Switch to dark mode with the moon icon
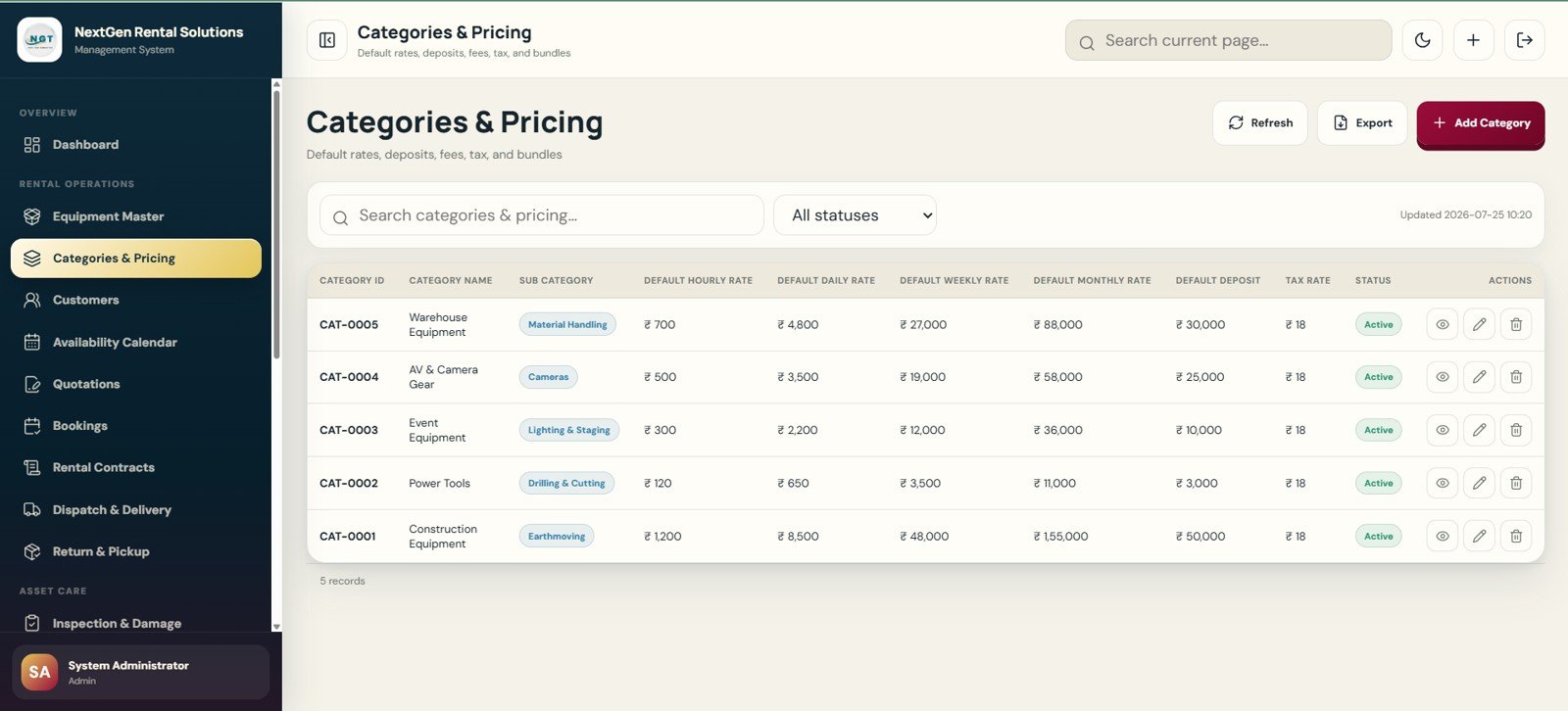This screenshot has height=711, width=1568. click(x=1422, y=40)
